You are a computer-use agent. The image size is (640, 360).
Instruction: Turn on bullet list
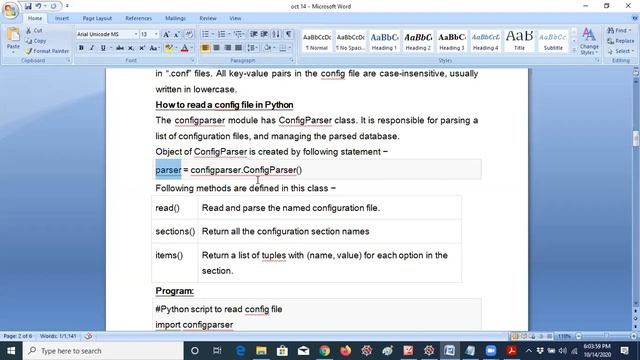[x=205, y=34]
